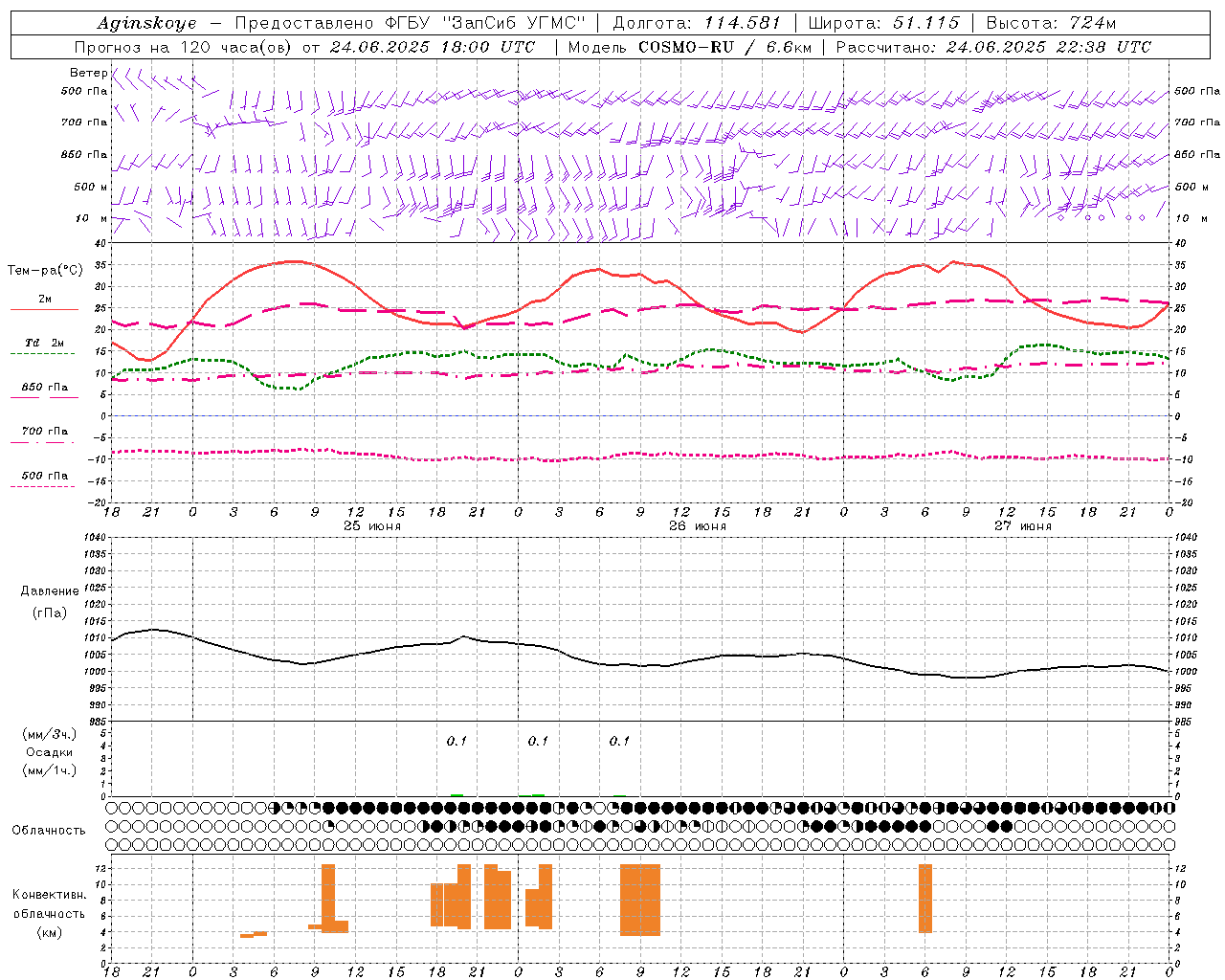This screenshot has height=980, width=1225.
Task: Click the 'Долгота: 114.581' longitude value
Action: pyautogui.click(x=697, y=23)
